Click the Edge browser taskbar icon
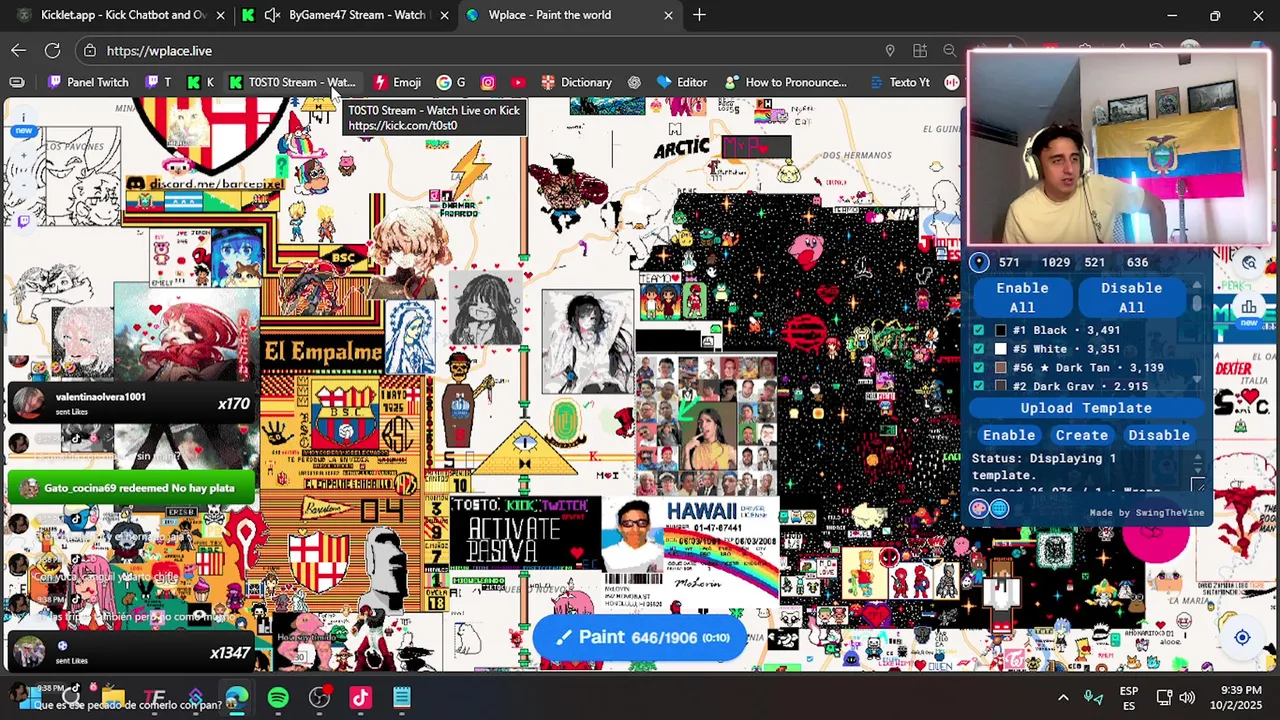The image size is (1280, 720). click(237, 697)
